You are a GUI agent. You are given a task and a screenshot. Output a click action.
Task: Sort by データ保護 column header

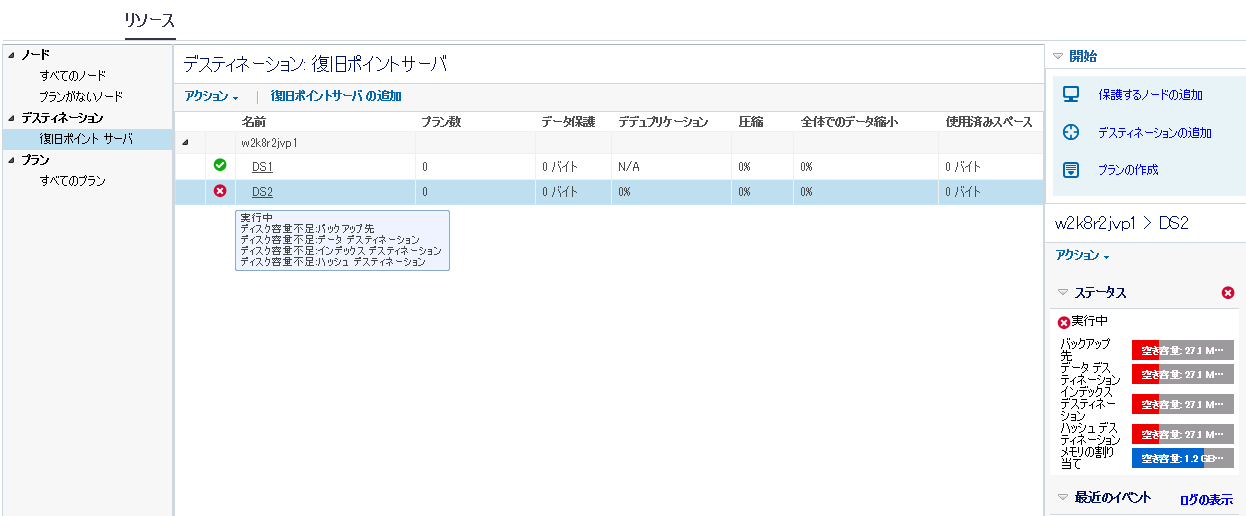(568, 122)
